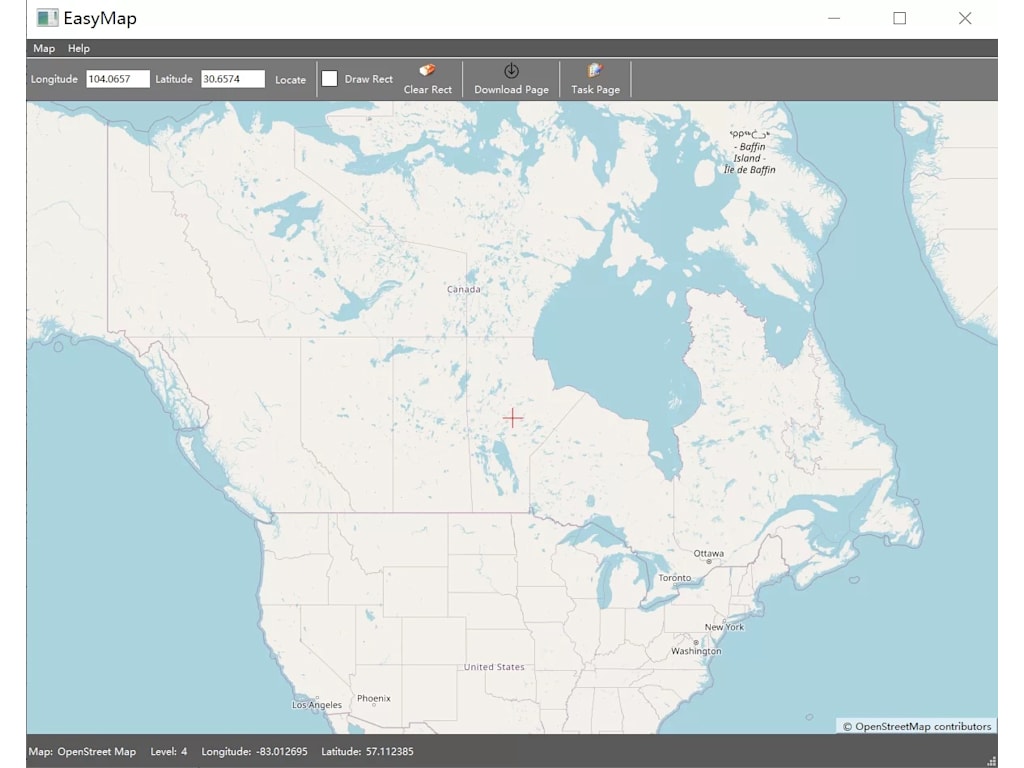Click the latitude readout in the status bar
This screenshot has height=768, width=1024.
tap(368, 751)
